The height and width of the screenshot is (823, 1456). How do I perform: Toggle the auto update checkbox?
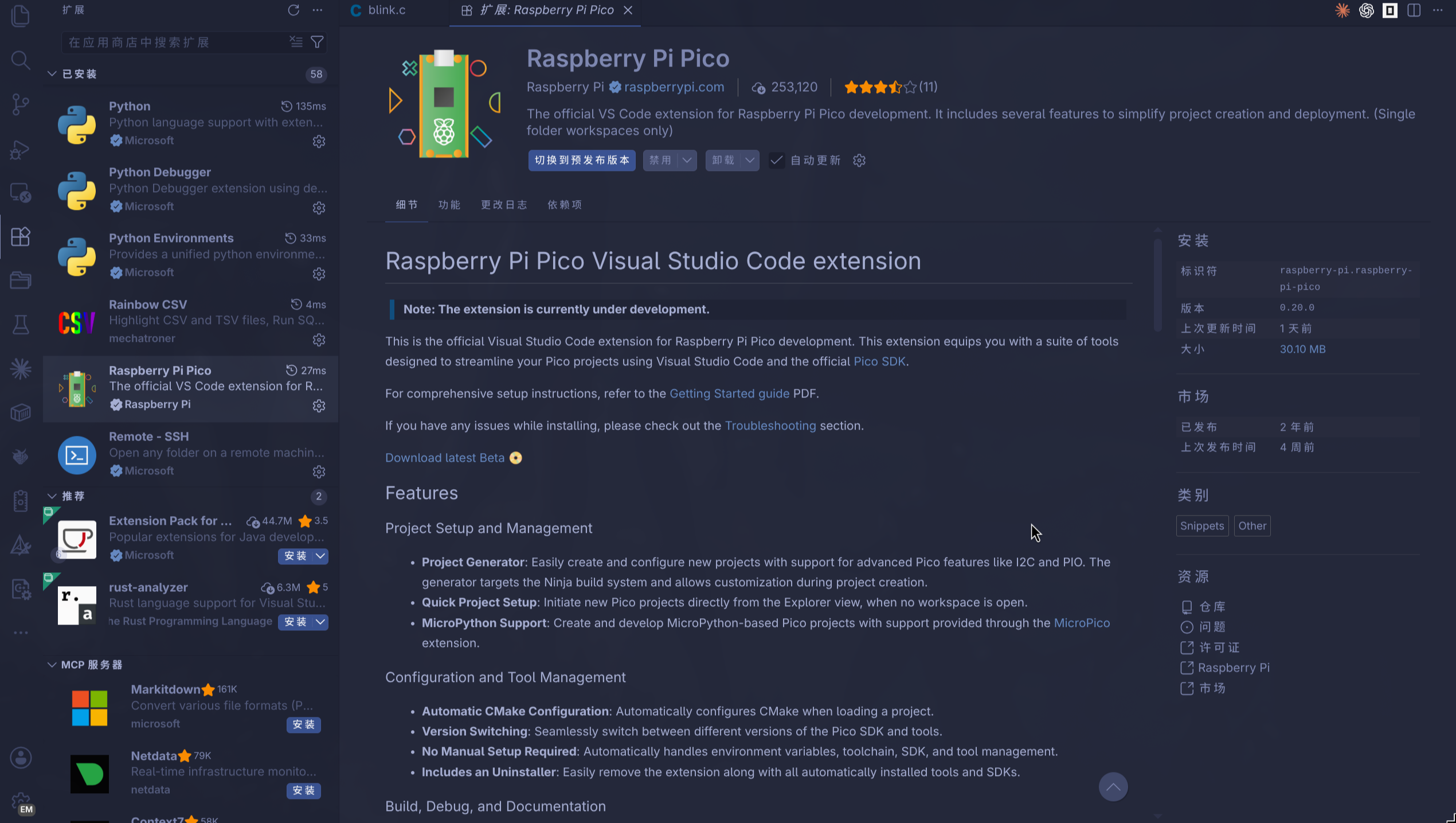776,160
